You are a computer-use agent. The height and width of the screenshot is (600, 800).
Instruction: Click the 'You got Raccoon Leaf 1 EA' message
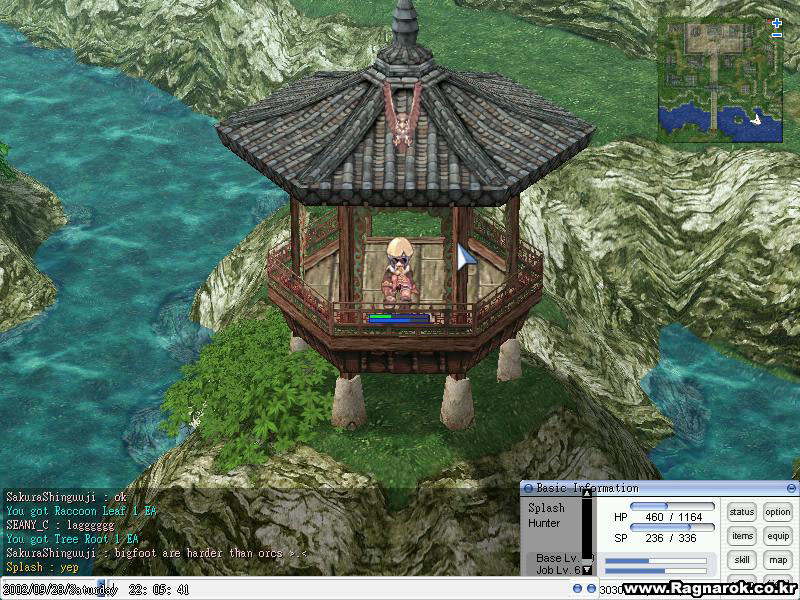(81, 511)
